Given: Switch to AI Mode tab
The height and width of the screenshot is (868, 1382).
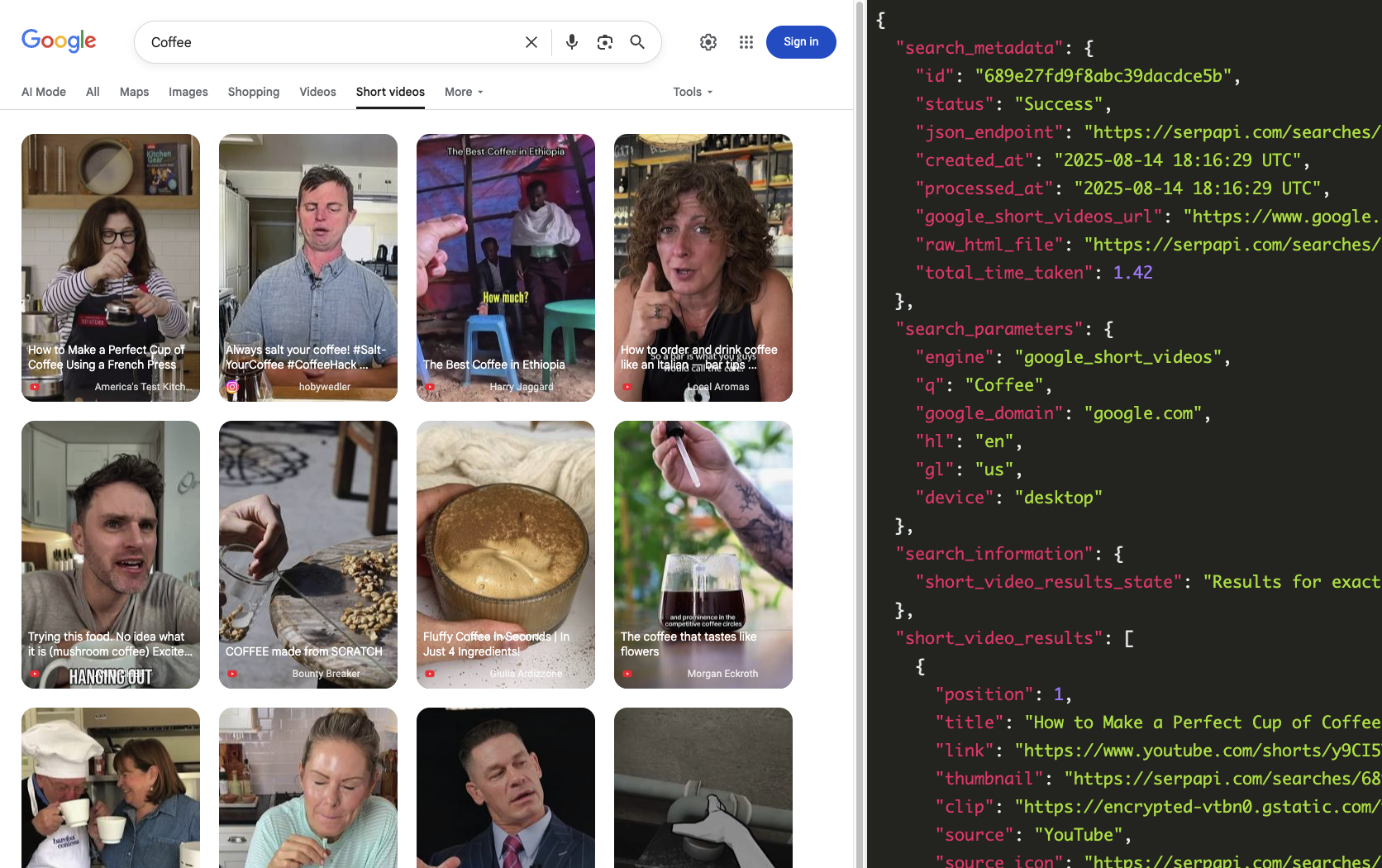Looking at the screenshot, I should click(x=44, y=92).
